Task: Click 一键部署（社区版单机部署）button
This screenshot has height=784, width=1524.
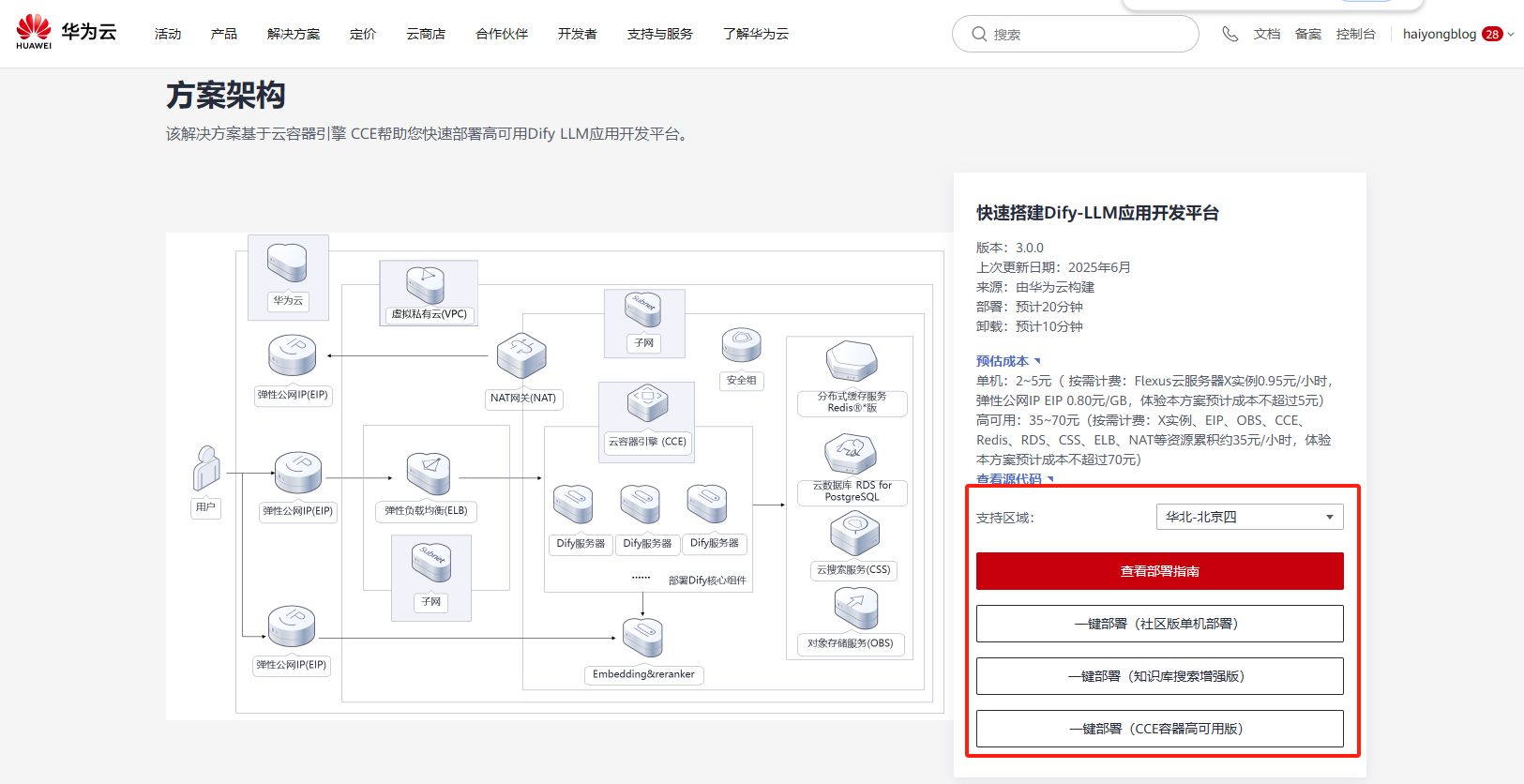Action: tap(1160, 624)
